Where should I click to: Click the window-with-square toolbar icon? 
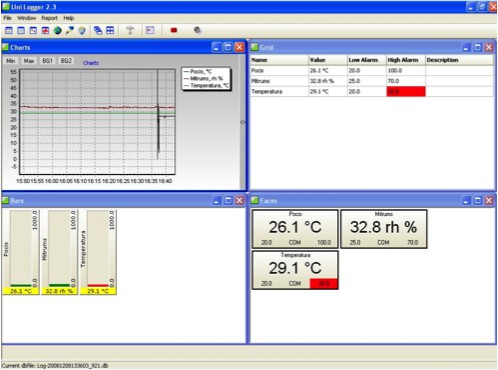[x=33, y=31]
